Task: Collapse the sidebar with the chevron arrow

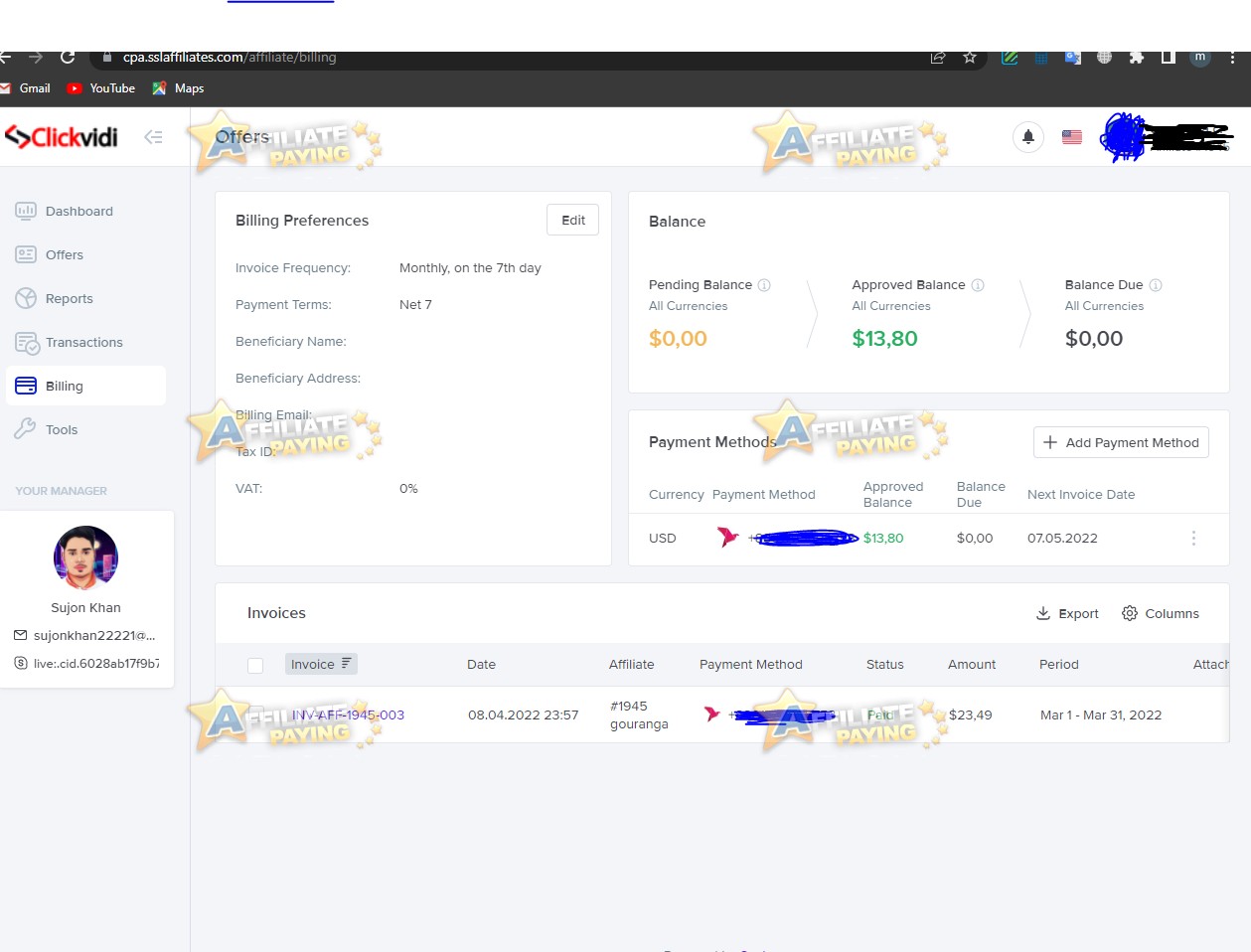Action: 153,137
